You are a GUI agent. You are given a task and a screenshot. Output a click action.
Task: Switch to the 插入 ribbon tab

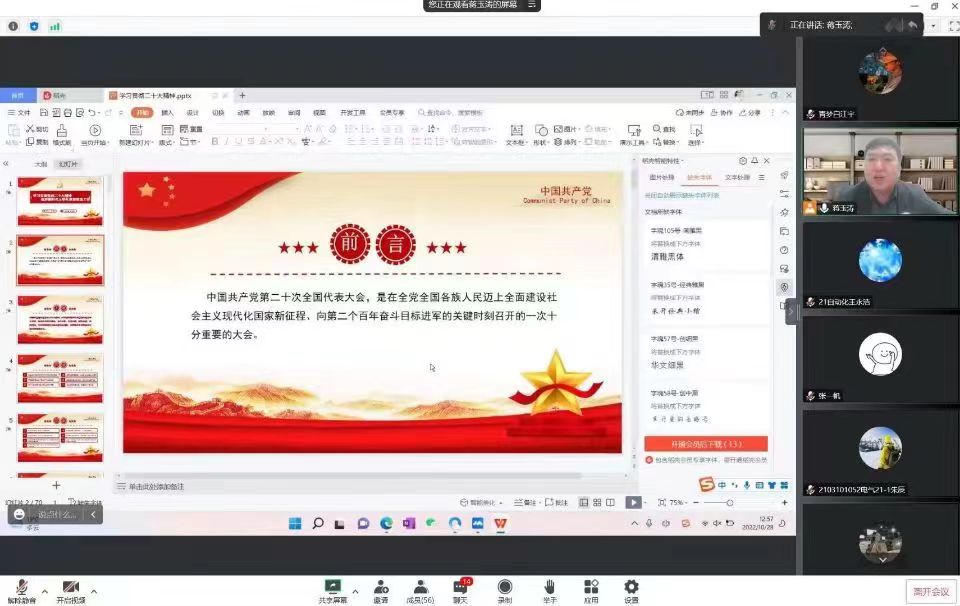click(x=167, y=113)
